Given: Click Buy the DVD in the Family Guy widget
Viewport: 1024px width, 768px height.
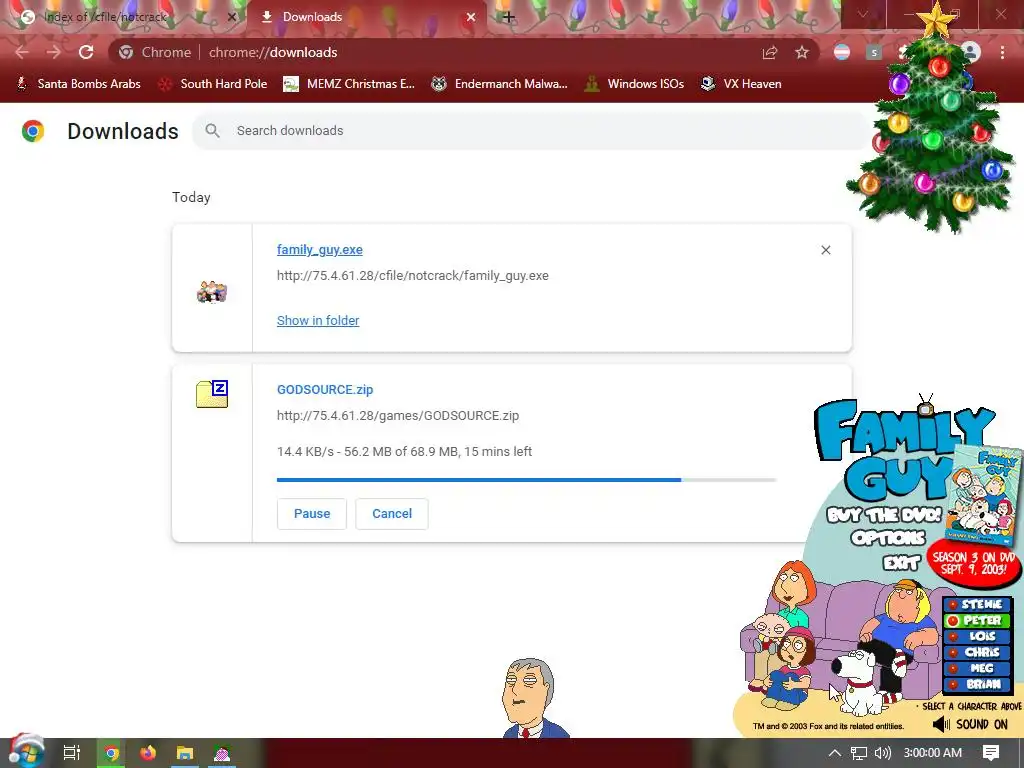Looking at the screenshot, I should (884, 516).
